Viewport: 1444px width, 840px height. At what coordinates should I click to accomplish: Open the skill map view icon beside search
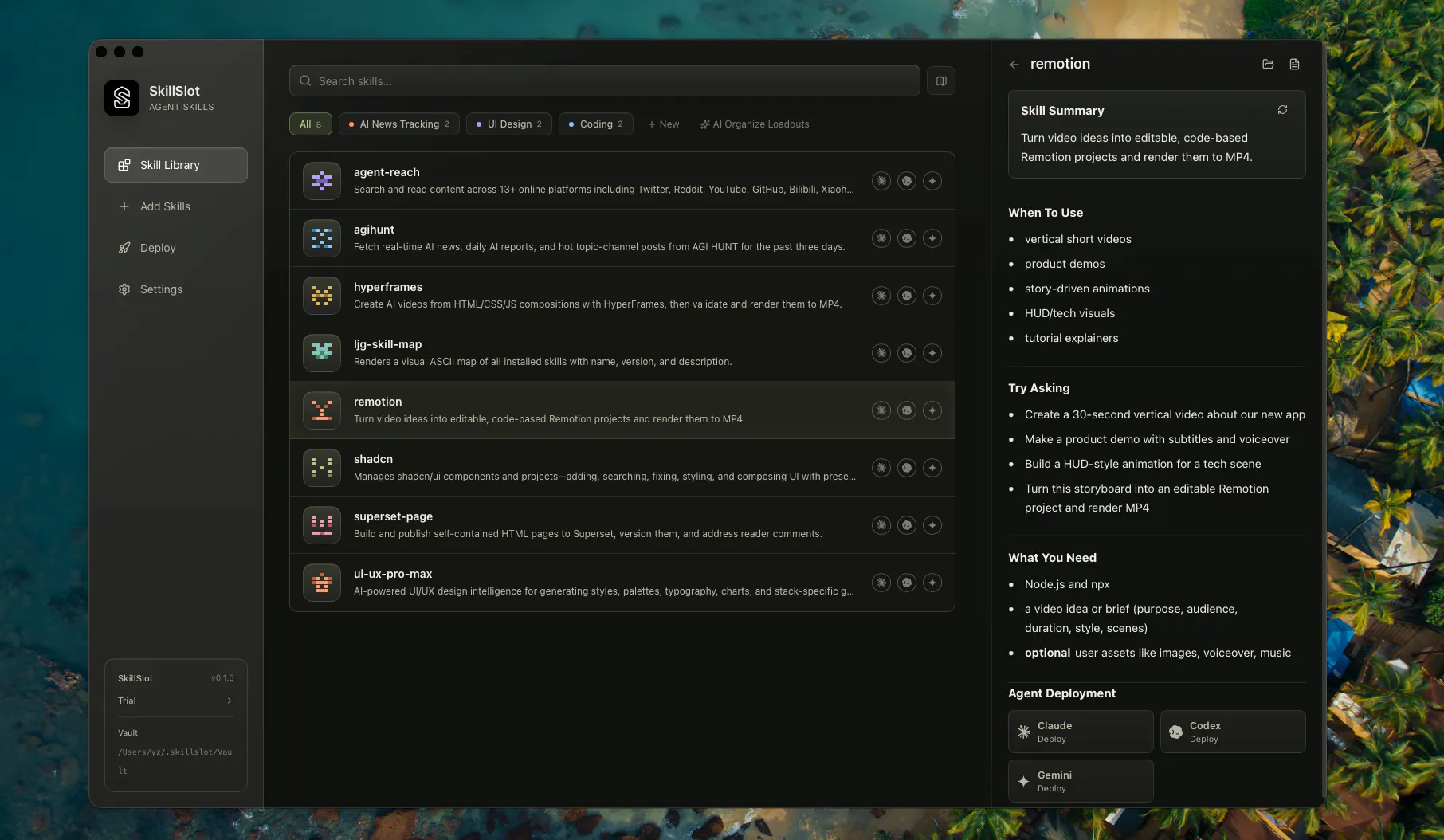(941, 80)
